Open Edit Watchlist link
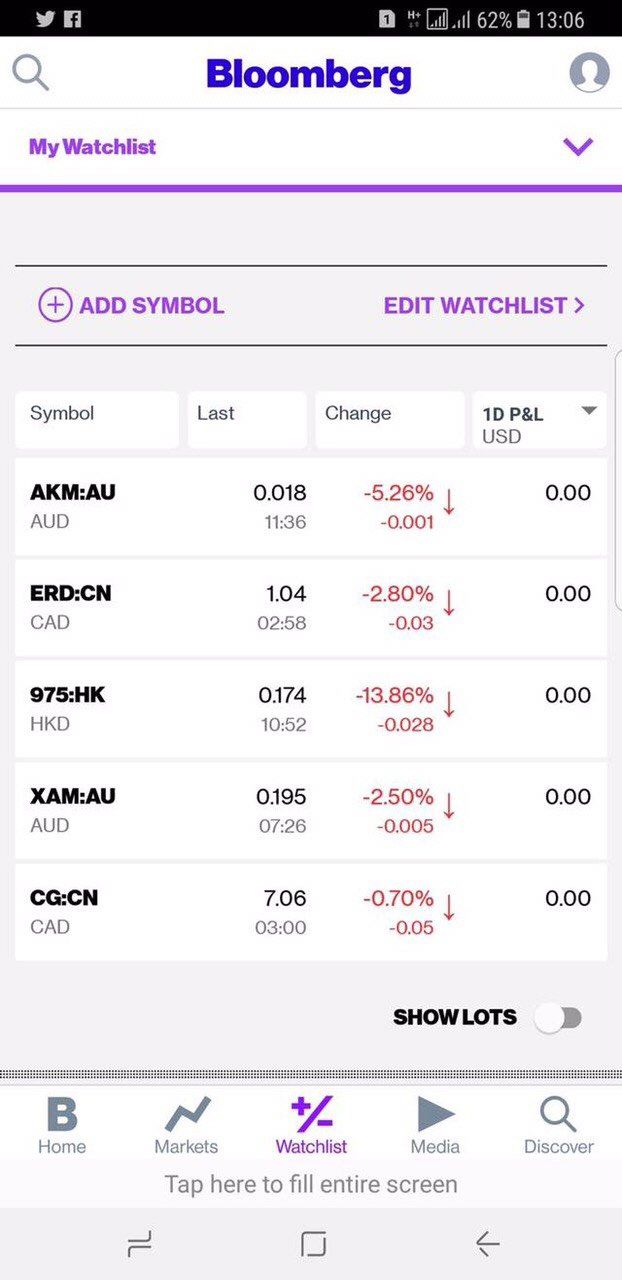 coord(484,305)
